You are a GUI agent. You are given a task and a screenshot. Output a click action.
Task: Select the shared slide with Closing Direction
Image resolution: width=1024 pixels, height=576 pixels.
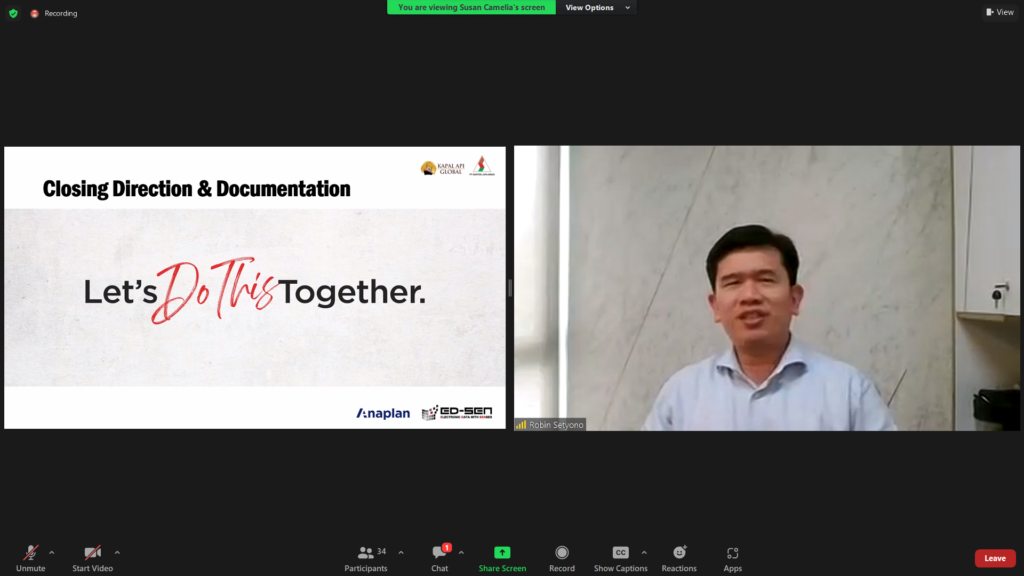pos(255,288)
